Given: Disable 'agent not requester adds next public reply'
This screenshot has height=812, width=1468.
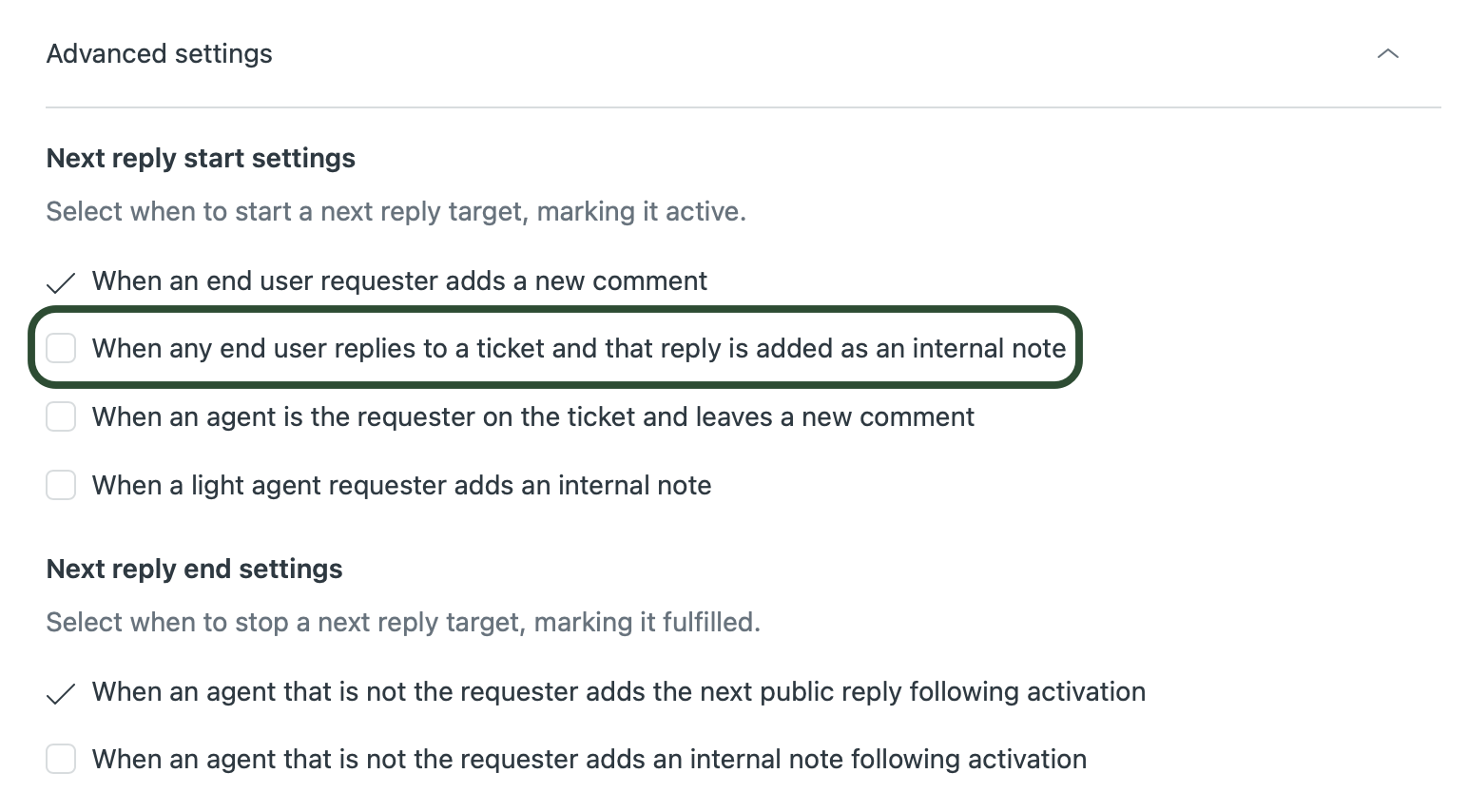Looking at the screenshot, I should click(61, 693).
